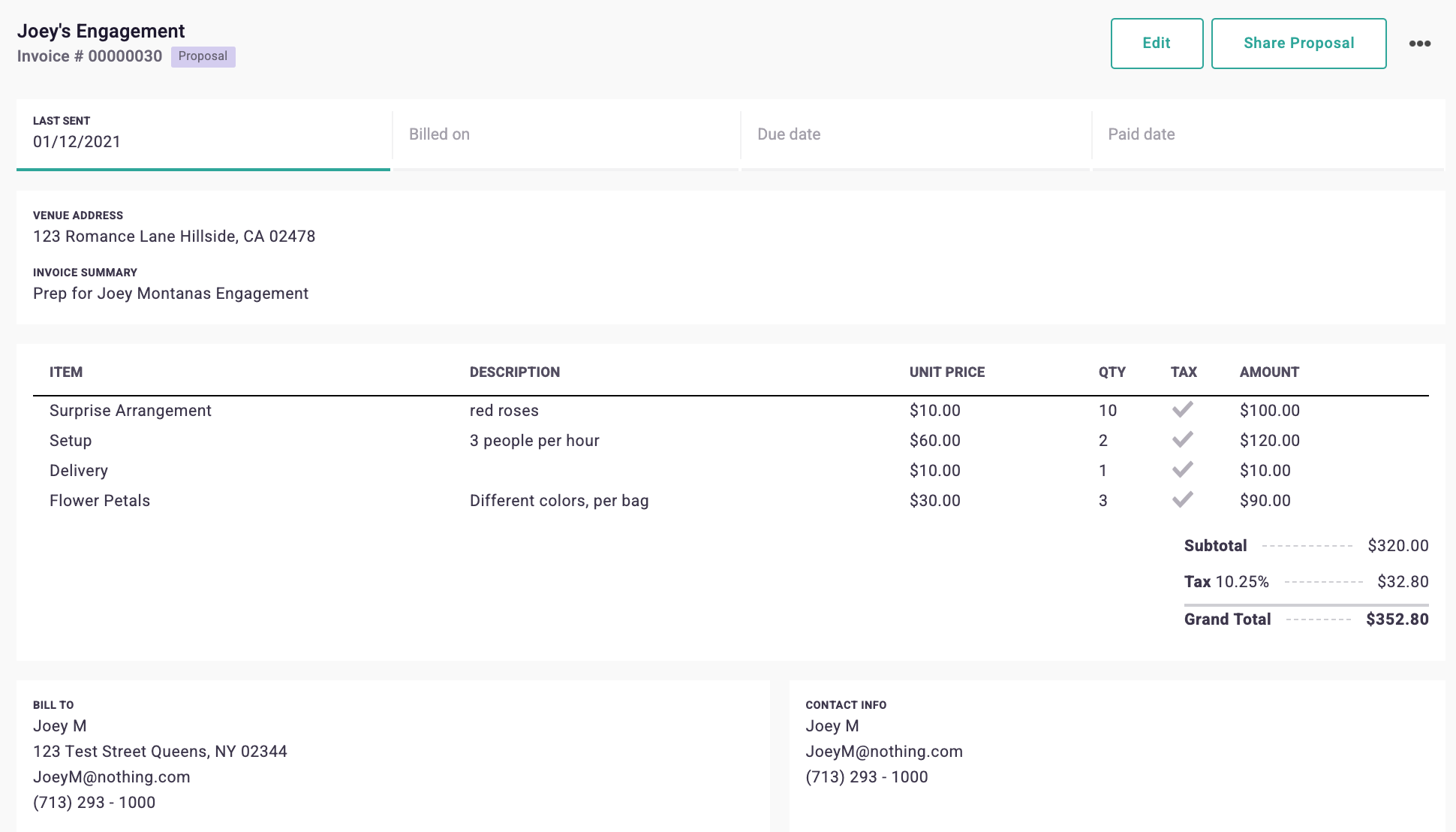Screen dimensions: 1456x832
Task: Click the Flower Petals item name
Action: click(x=100, y=501)
